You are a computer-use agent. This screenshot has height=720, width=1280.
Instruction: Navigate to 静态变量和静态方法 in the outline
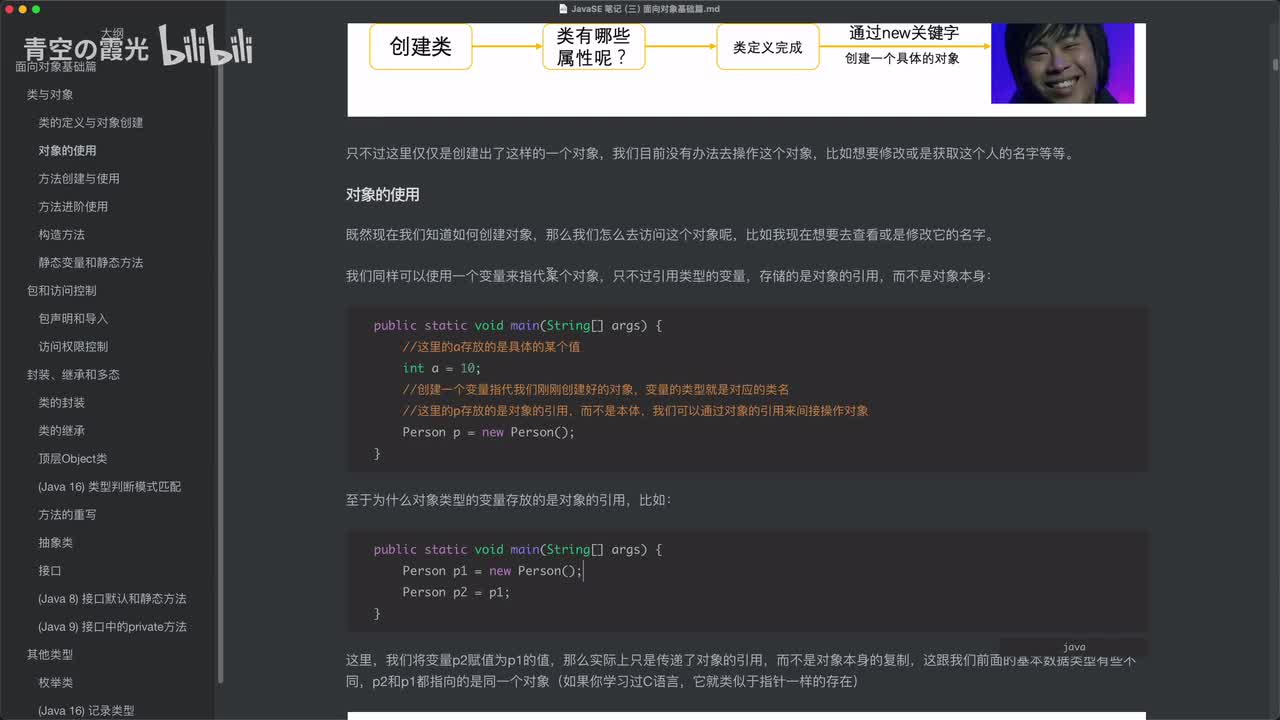[x=91, y=263]
